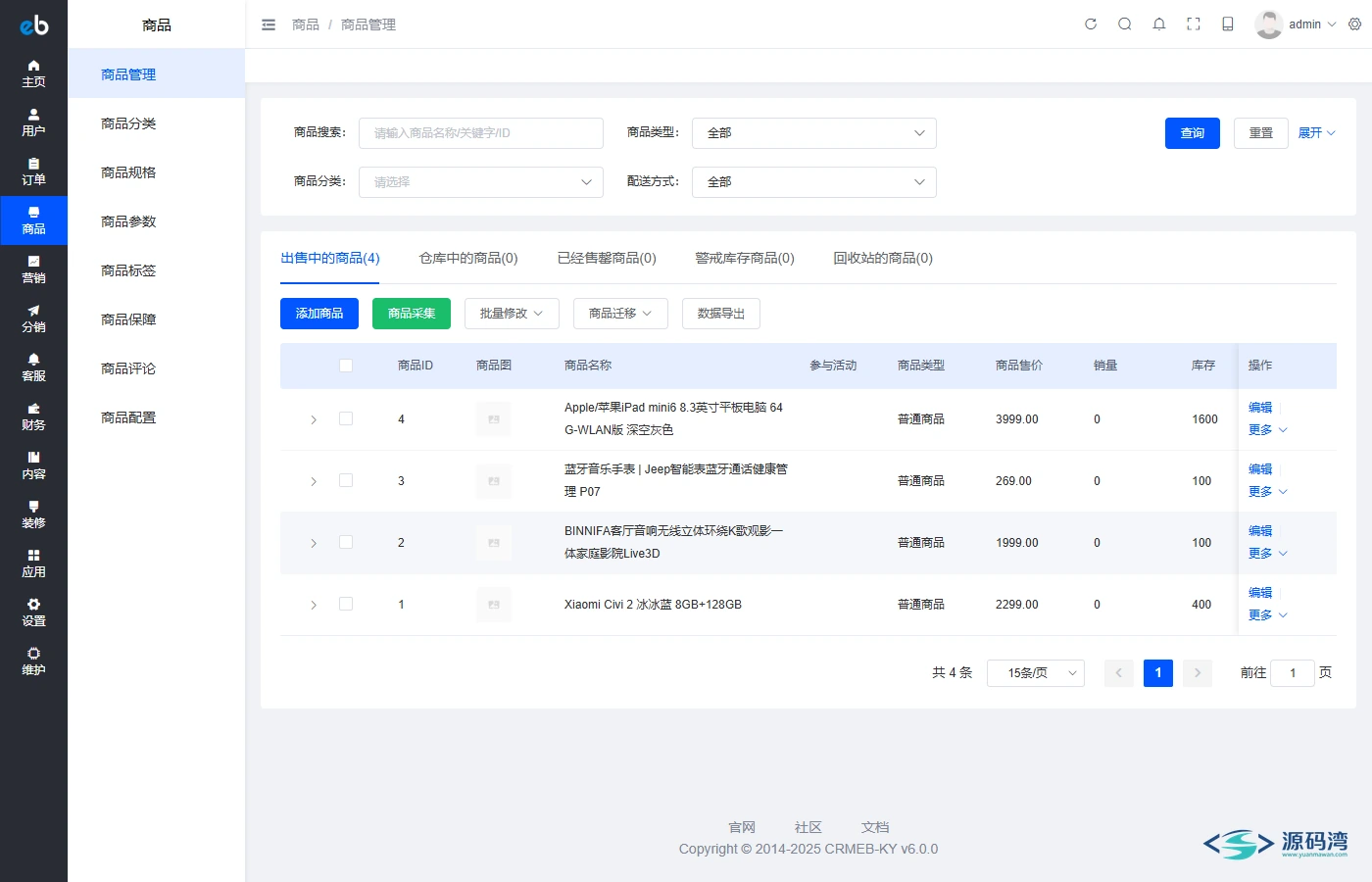This screenshot has width=1372, height=882.
Task: Go to 主页 in the sidebar
Action: click(x=33, y=73)
